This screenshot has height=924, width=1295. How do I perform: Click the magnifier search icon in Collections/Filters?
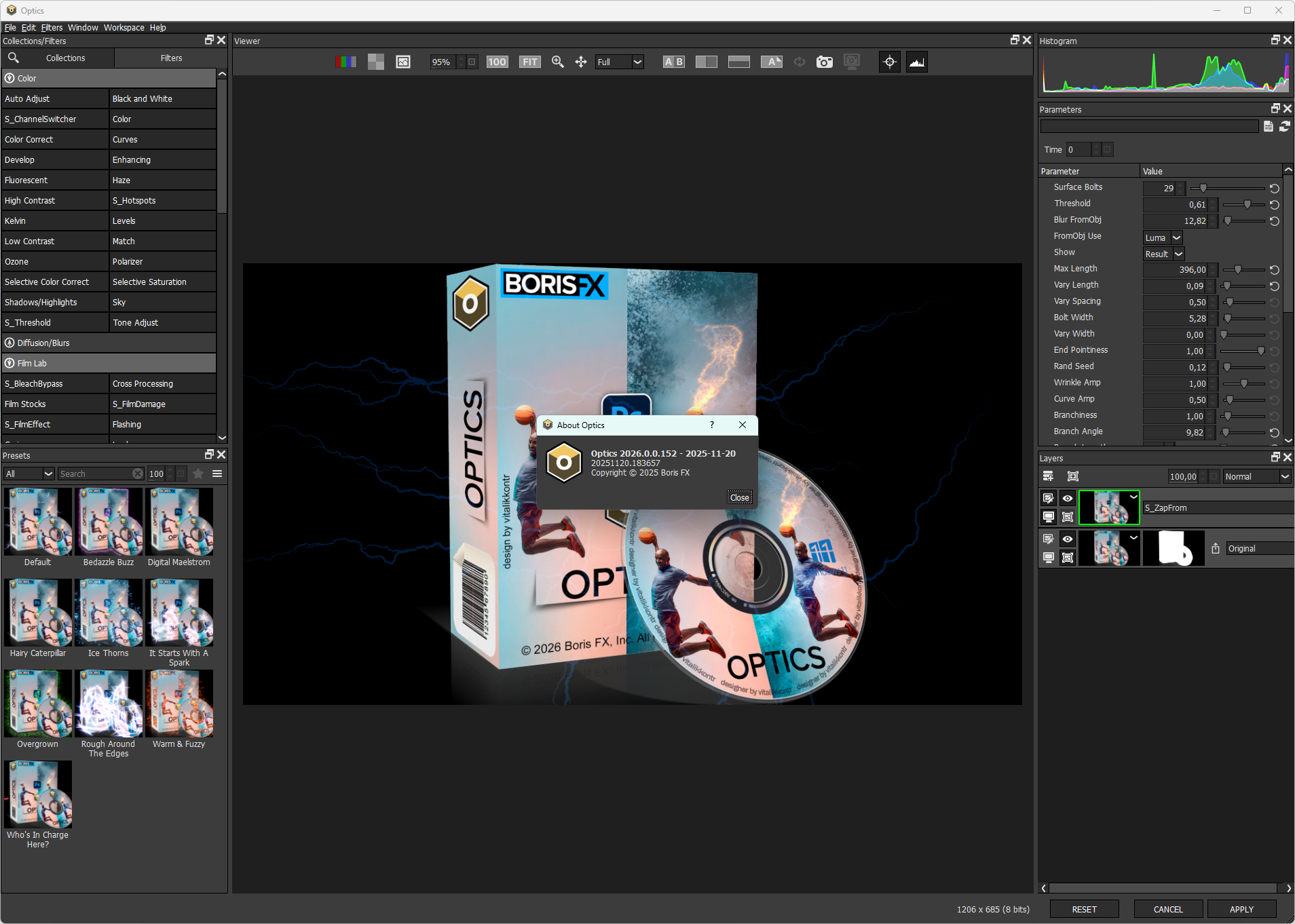(x=14, y=58)
